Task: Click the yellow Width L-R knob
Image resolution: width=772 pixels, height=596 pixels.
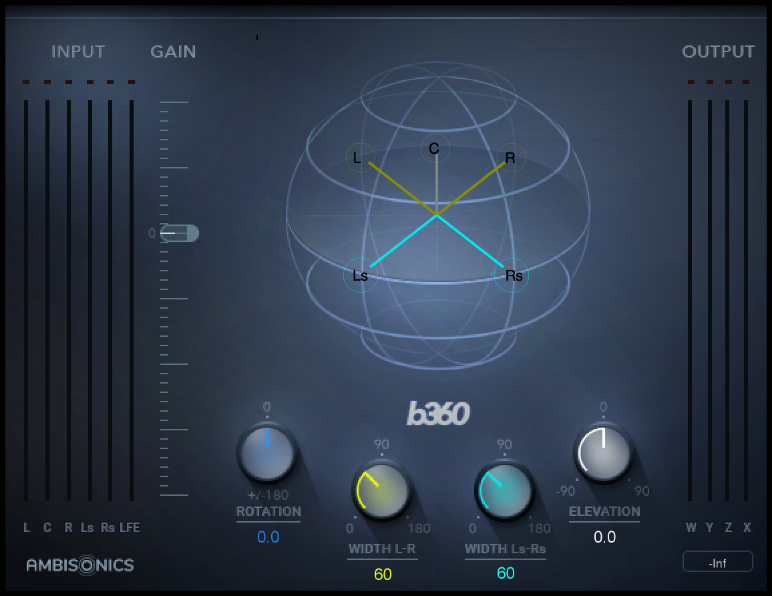Action: (x=382, y=490)
